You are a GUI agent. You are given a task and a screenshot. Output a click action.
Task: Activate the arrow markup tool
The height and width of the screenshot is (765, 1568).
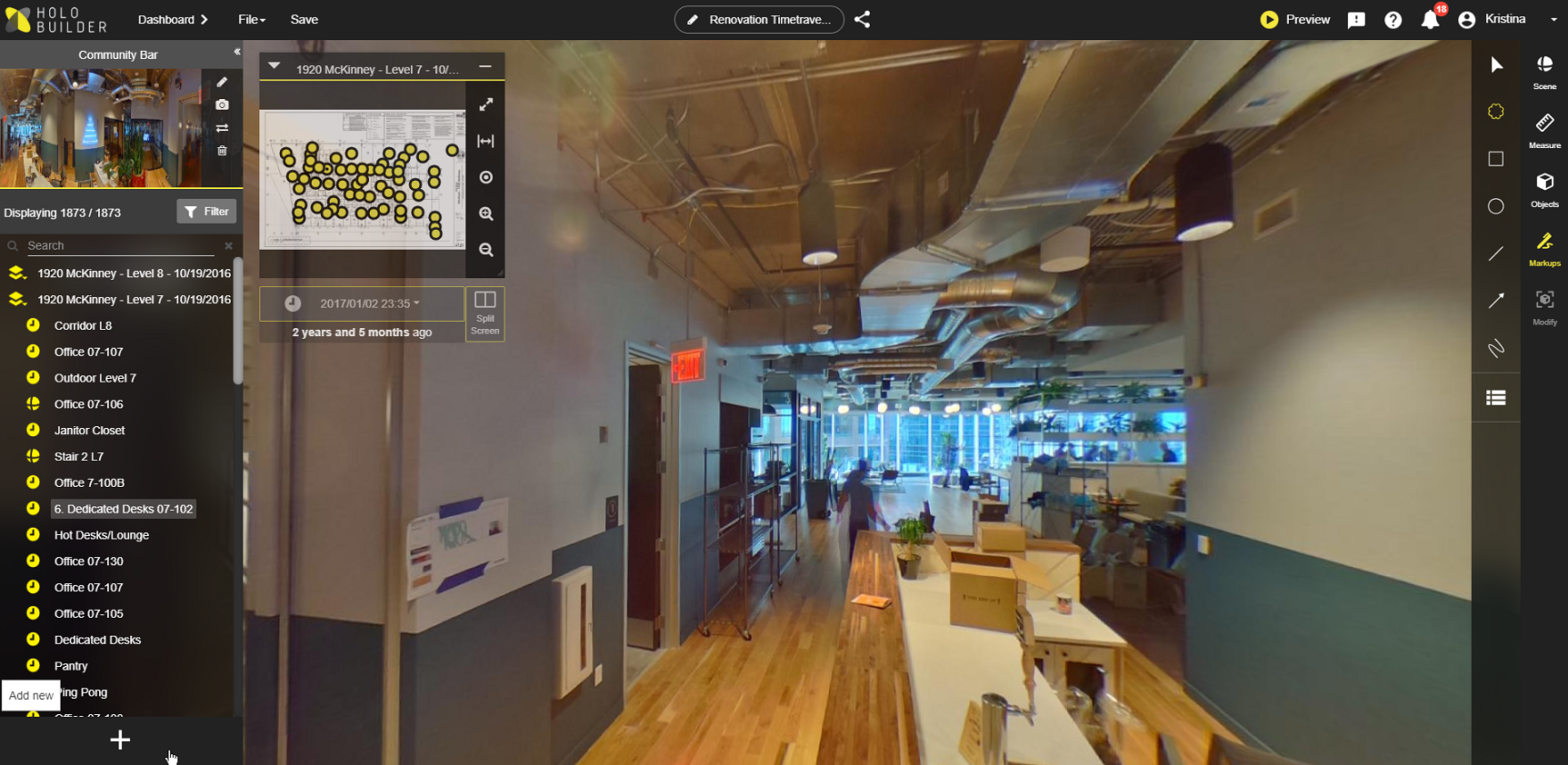[x=1496, y=301]
